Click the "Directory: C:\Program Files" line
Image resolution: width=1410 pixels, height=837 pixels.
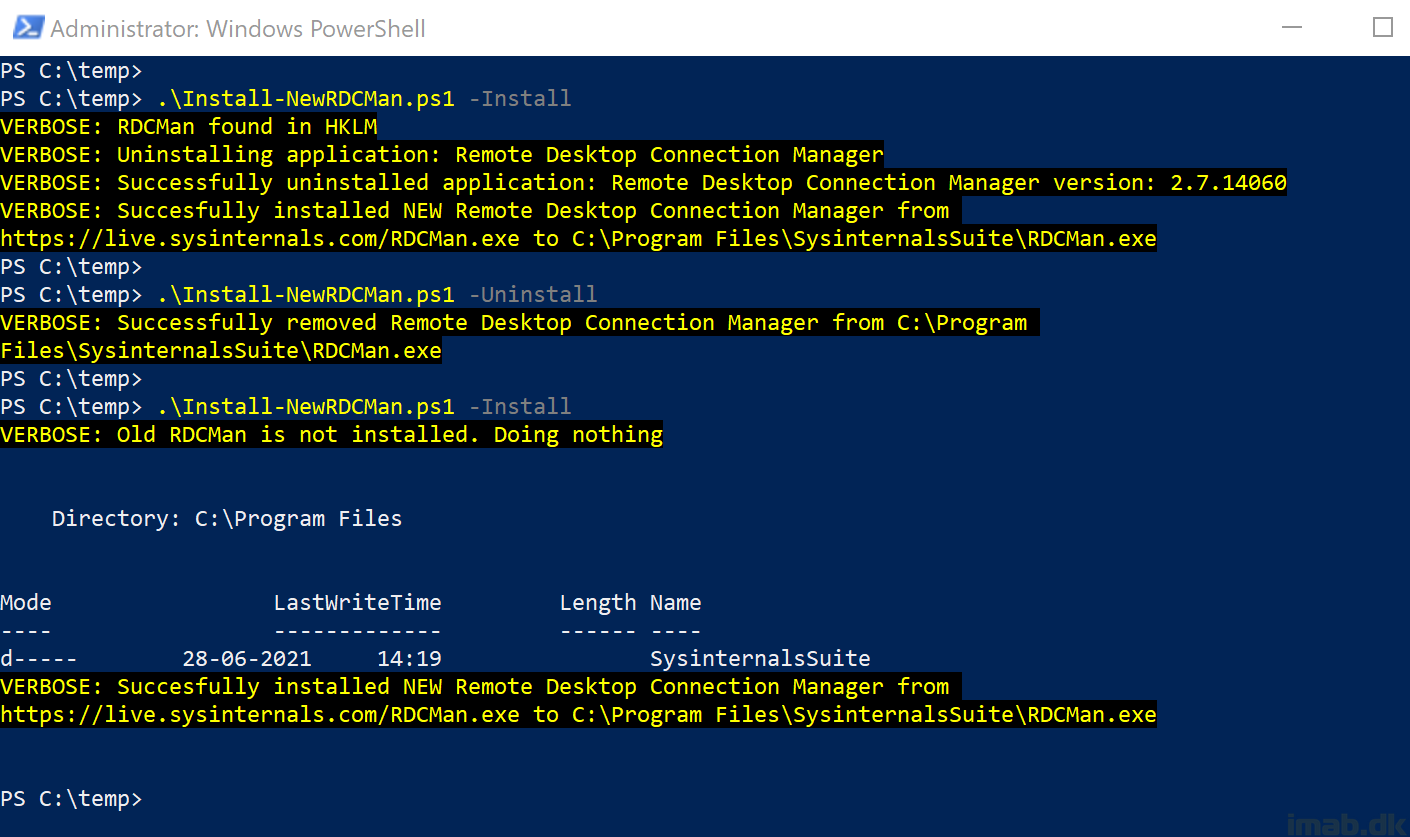pyautogui.click(x=227, y=518)
